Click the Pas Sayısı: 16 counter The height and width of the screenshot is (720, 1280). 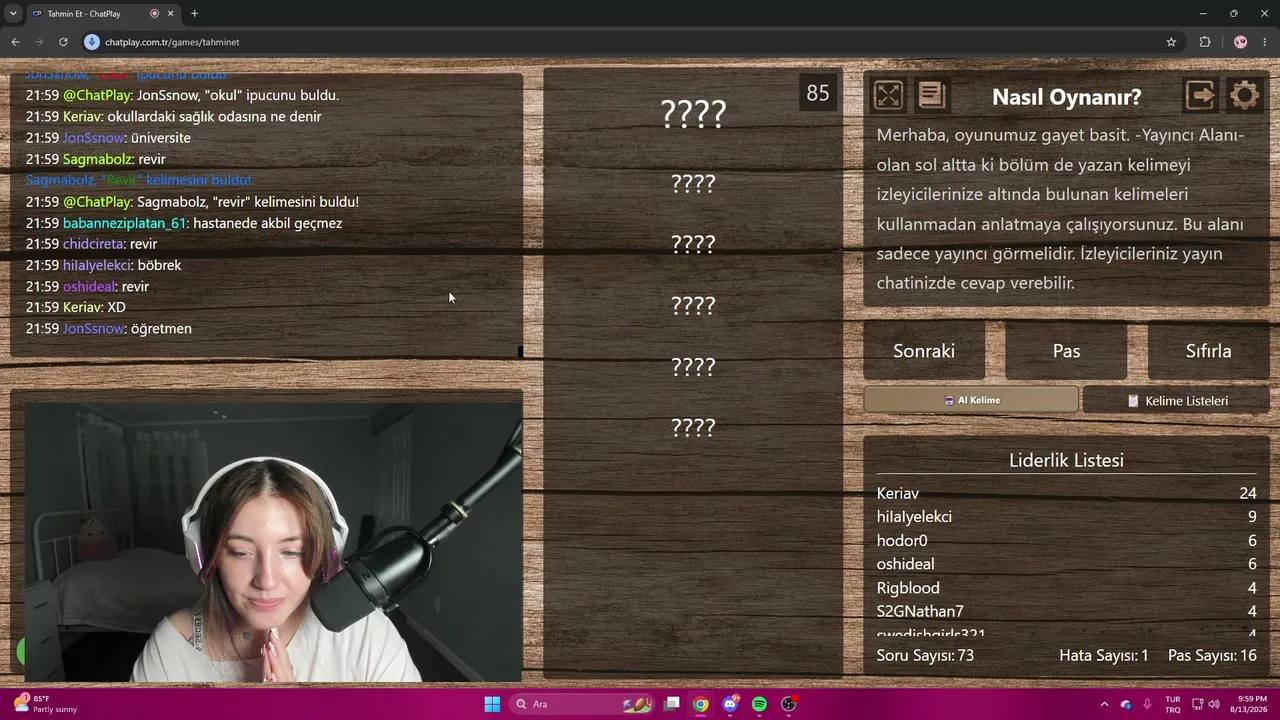[1212, 655]
